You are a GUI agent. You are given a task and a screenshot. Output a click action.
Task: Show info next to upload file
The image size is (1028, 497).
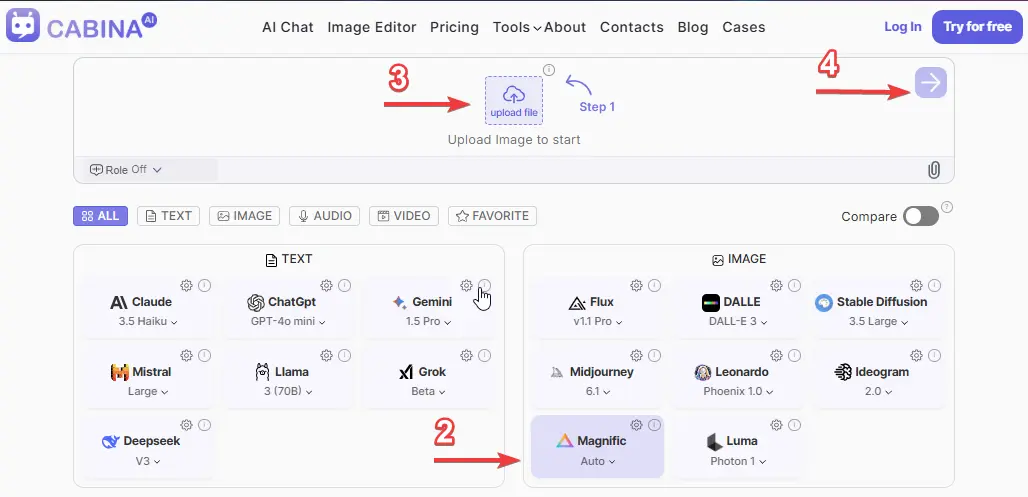pos(549,70)
